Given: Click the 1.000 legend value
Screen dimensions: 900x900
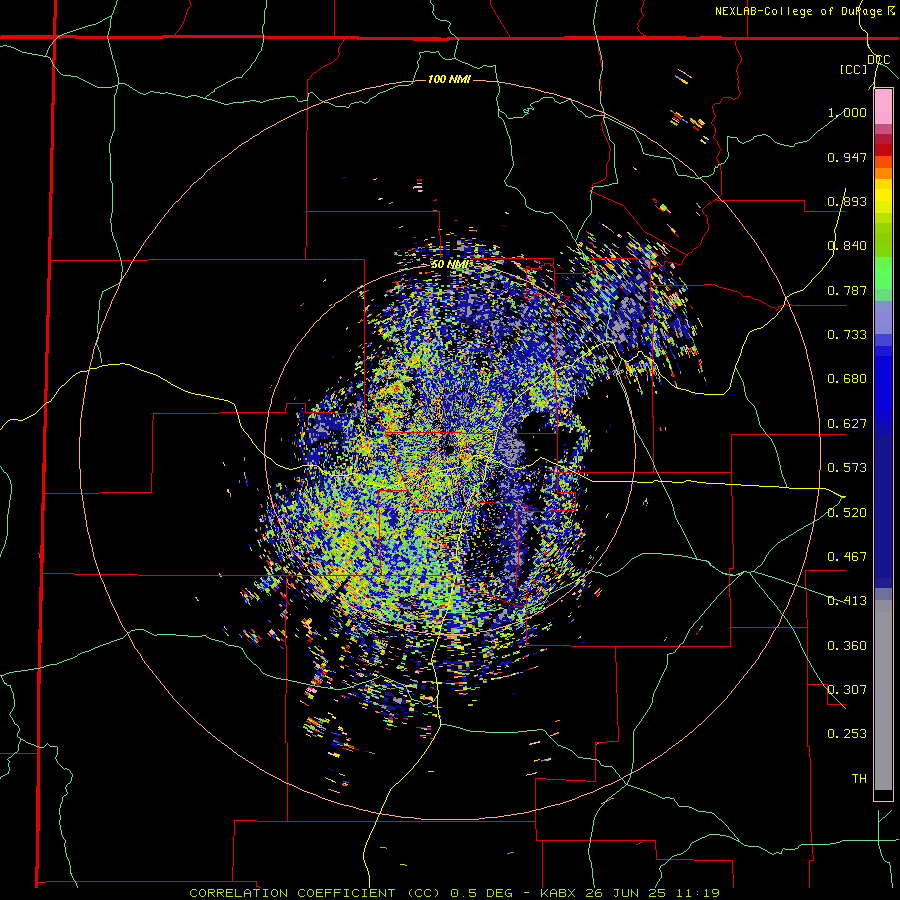Looking at the screenshot, I should [x=847, y=112].
